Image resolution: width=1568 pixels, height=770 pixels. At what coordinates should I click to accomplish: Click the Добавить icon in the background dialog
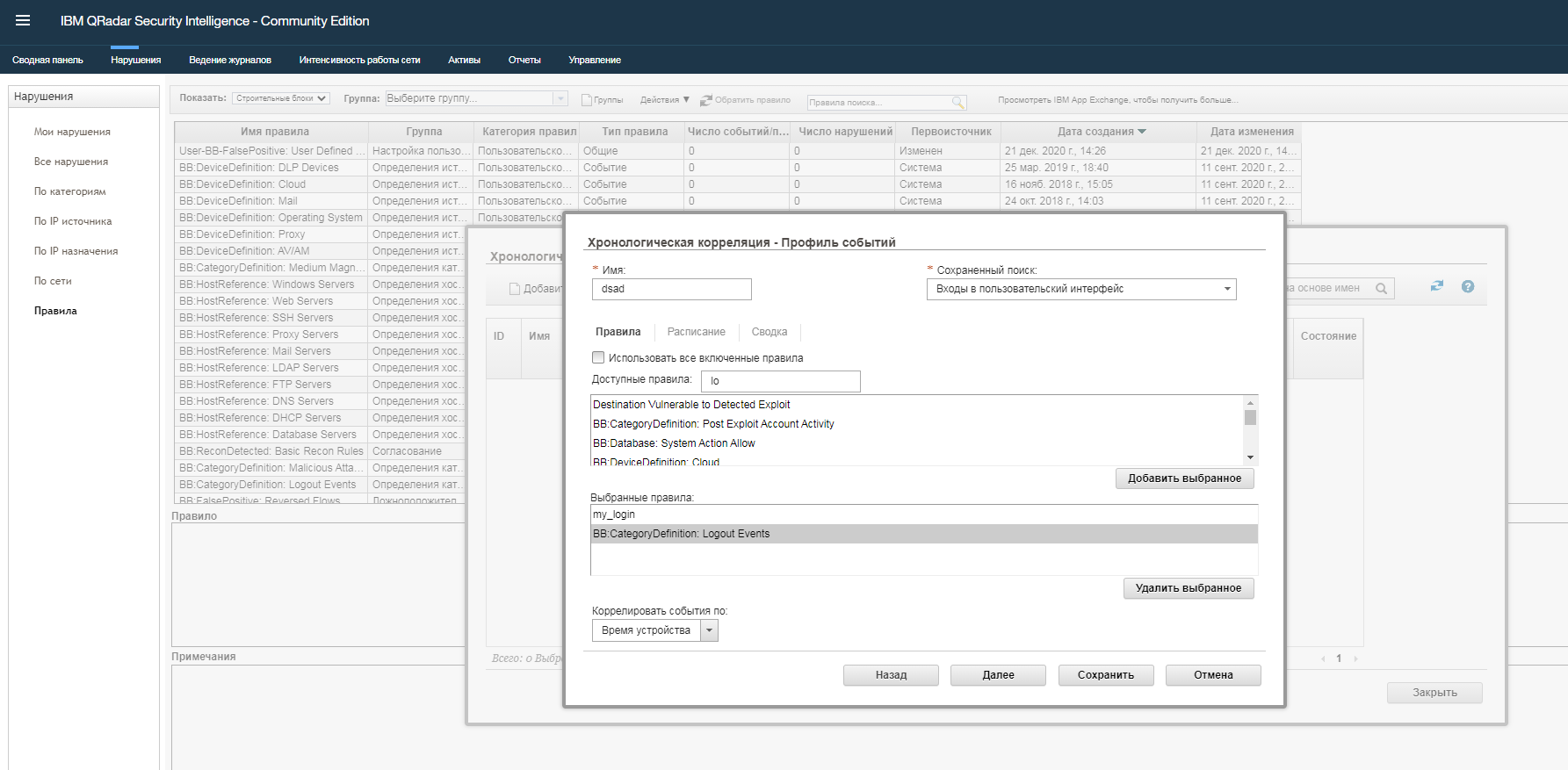(515, 289)
